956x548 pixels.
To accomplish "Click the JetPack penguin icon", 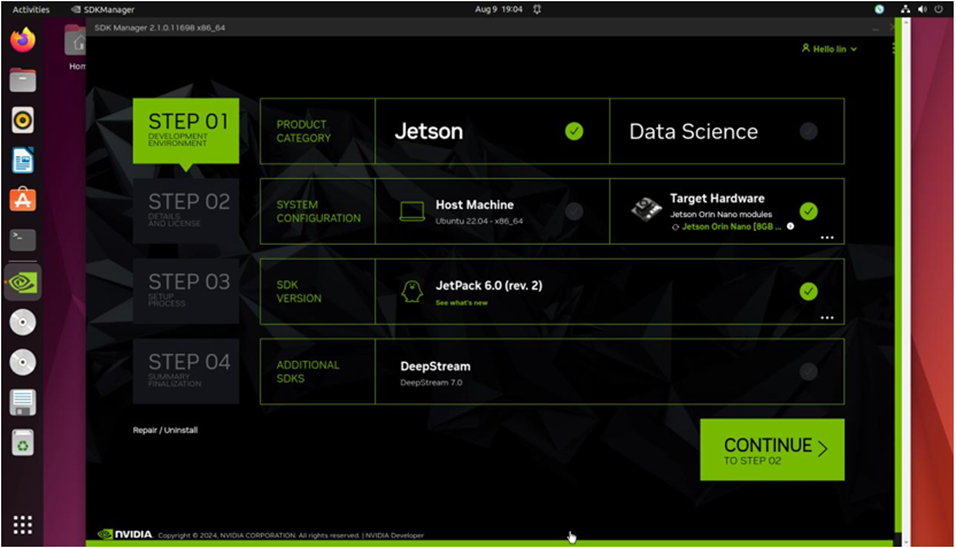I will 412,291.
